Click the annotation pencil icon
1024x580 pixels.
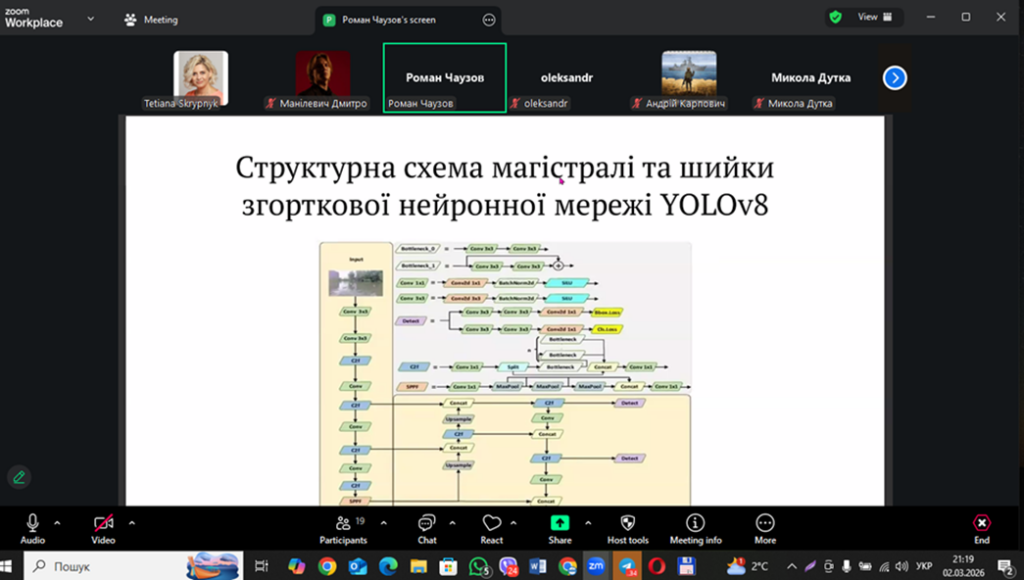(18, 477)
